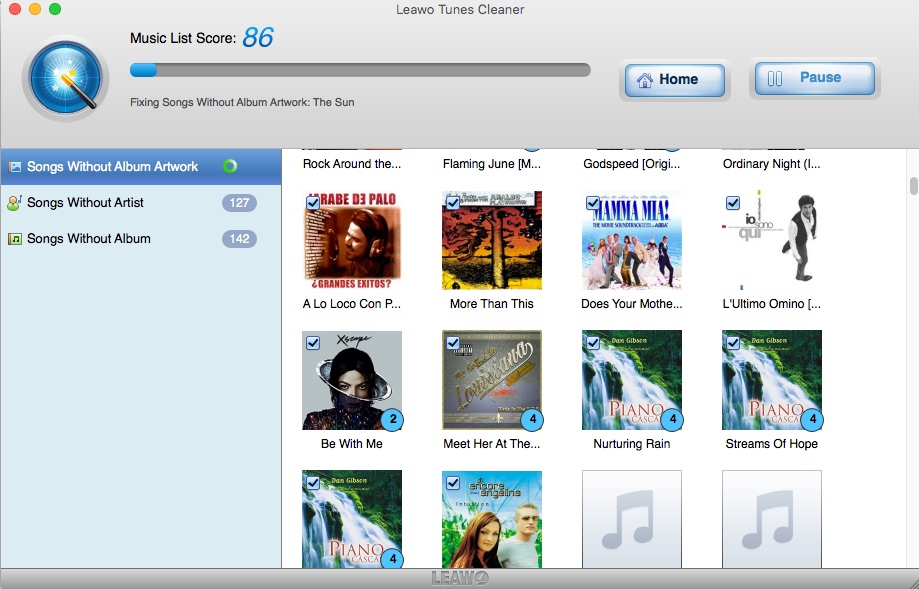Viewport: 919px width, 589px height.
Task: Click the Songs Without Album music icon
Action: point(15,239)
